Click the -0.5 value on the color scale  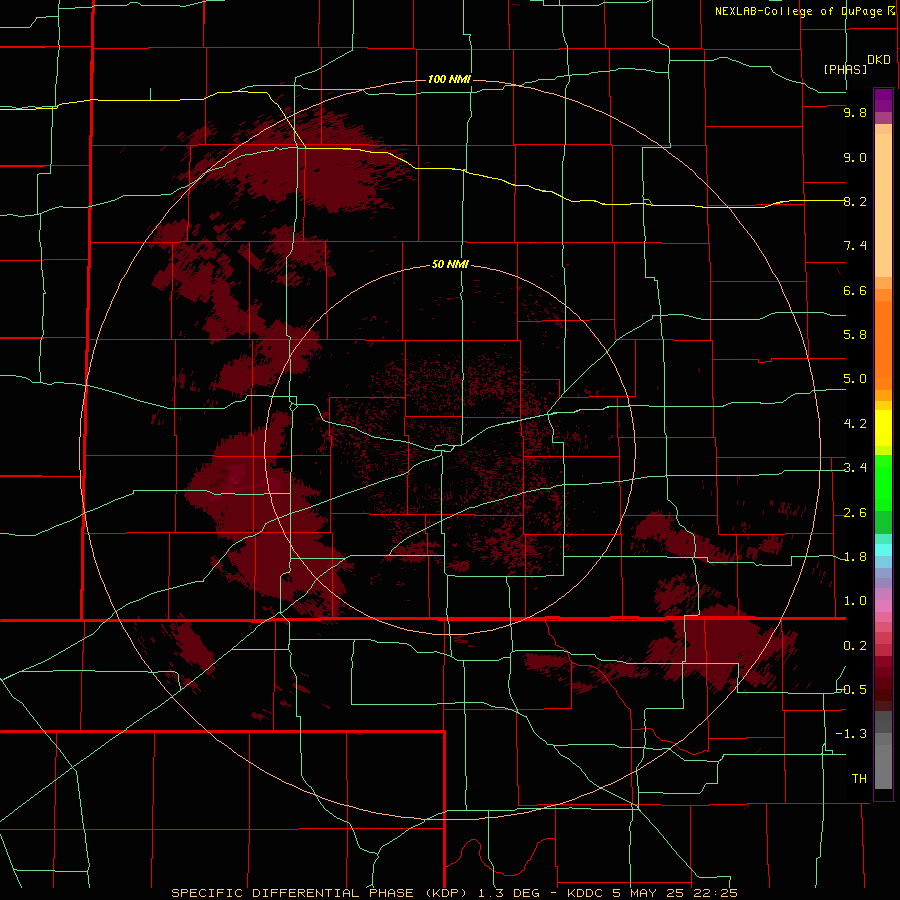851,690
